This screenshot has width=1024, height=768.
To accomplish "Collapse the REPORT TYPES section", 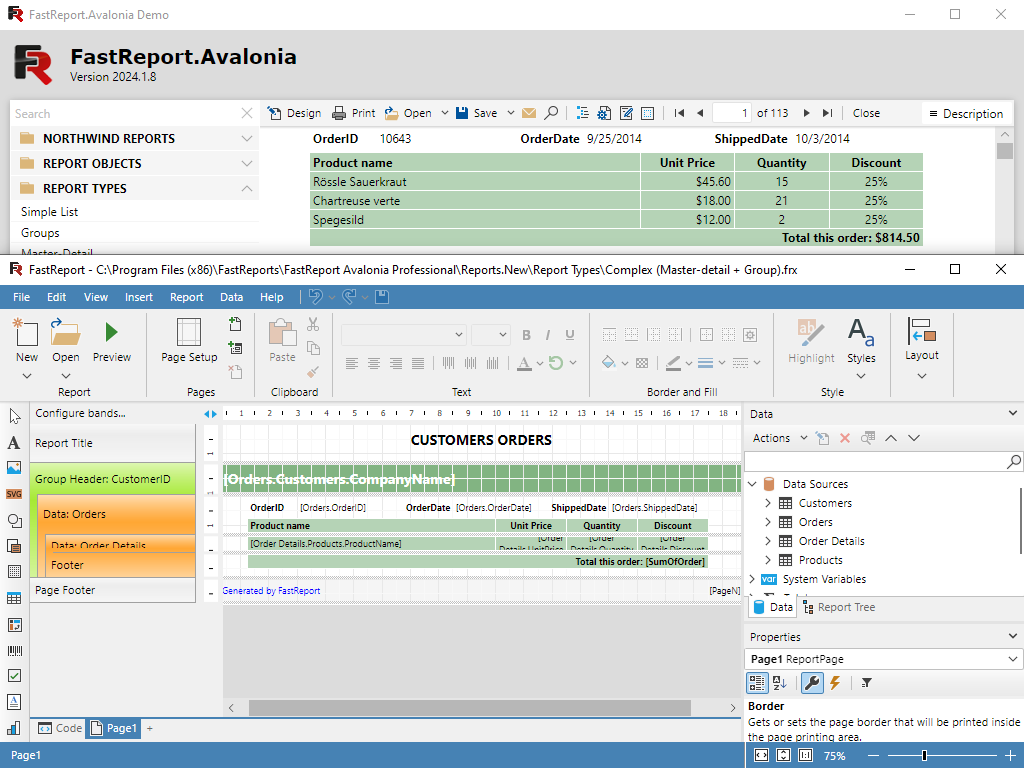I will (x=247, y=188).
